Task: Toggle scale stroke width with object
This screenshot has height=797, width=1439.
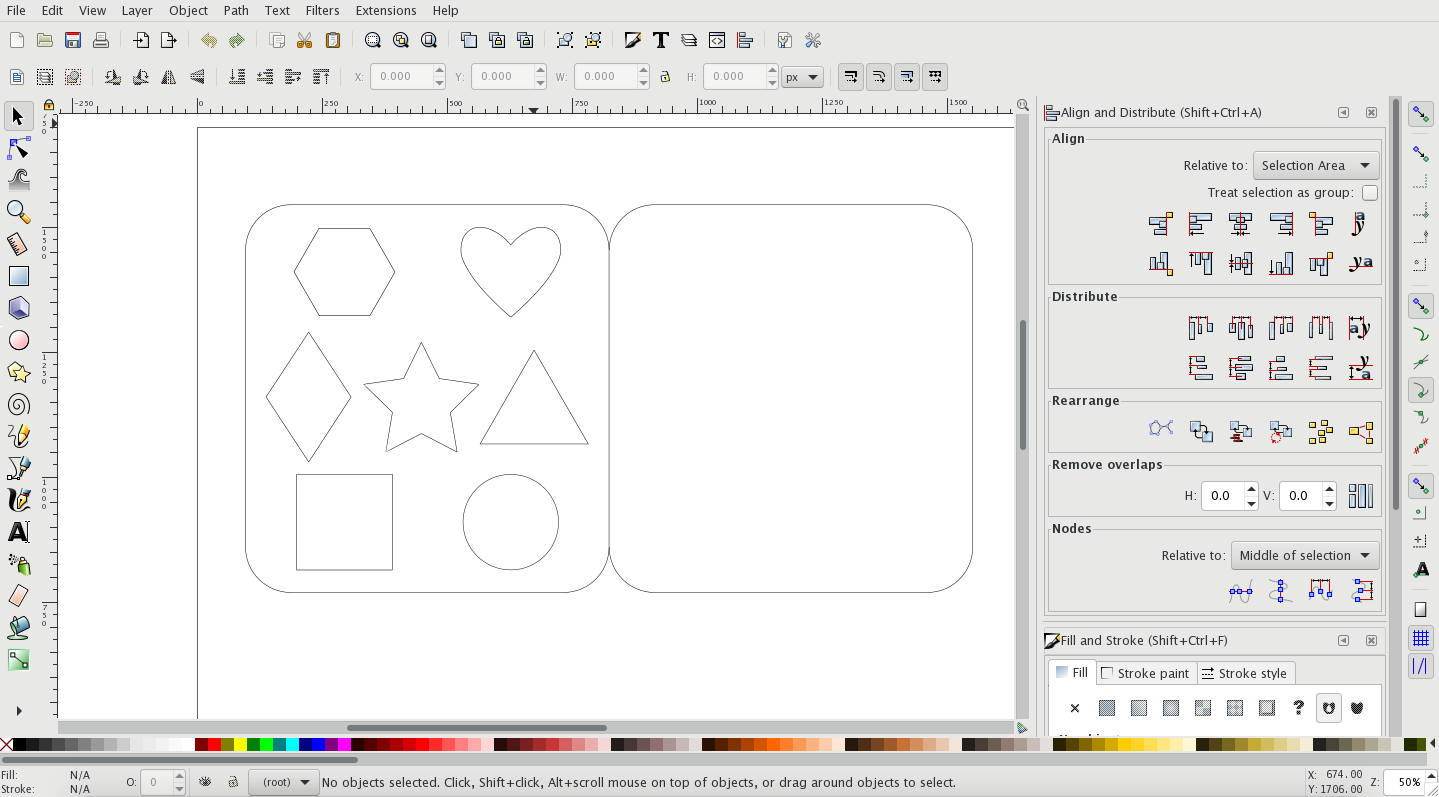Action: coord(851,77)
